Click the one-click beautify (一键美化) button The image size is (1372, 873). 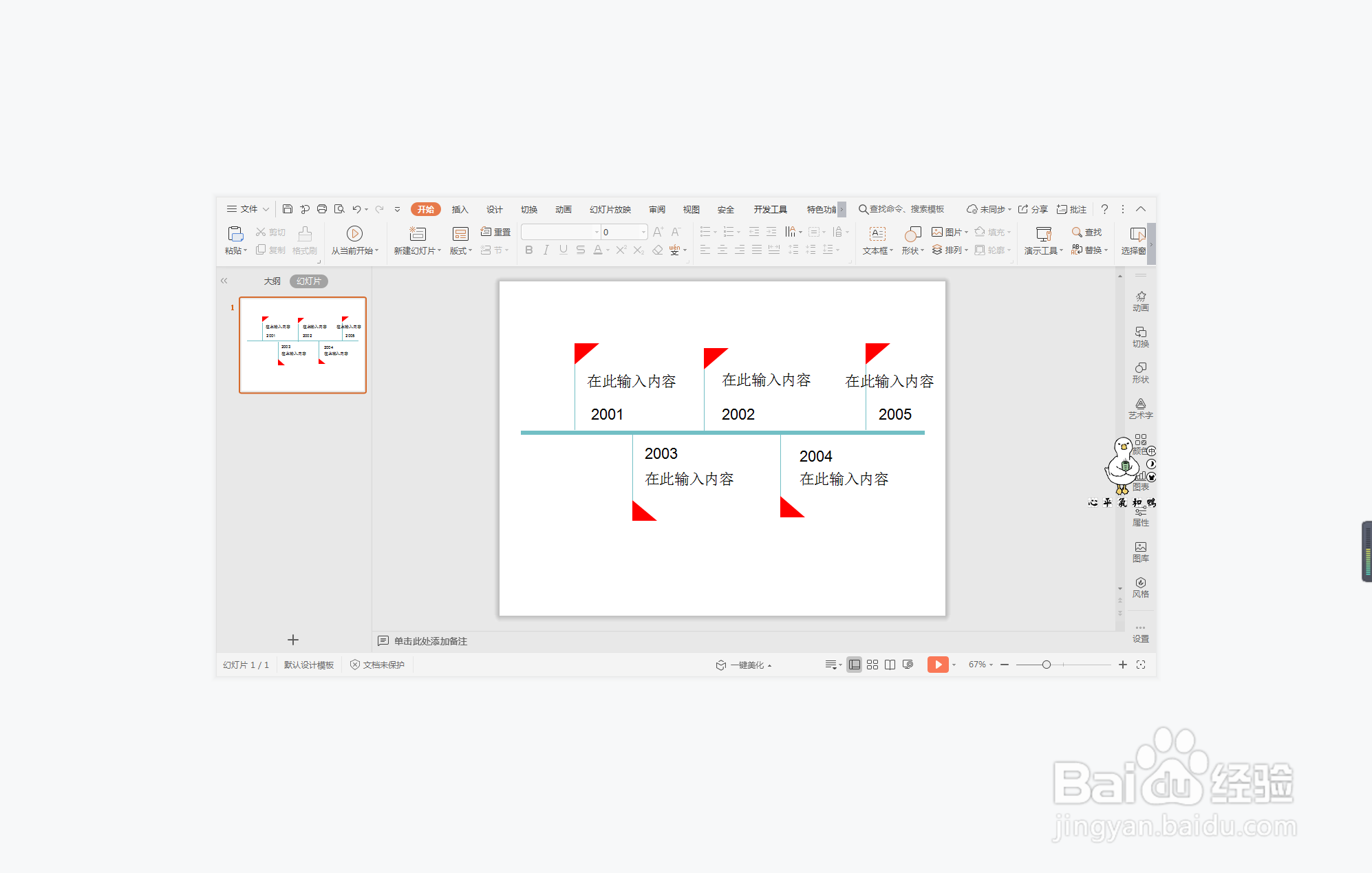(745, 665)
